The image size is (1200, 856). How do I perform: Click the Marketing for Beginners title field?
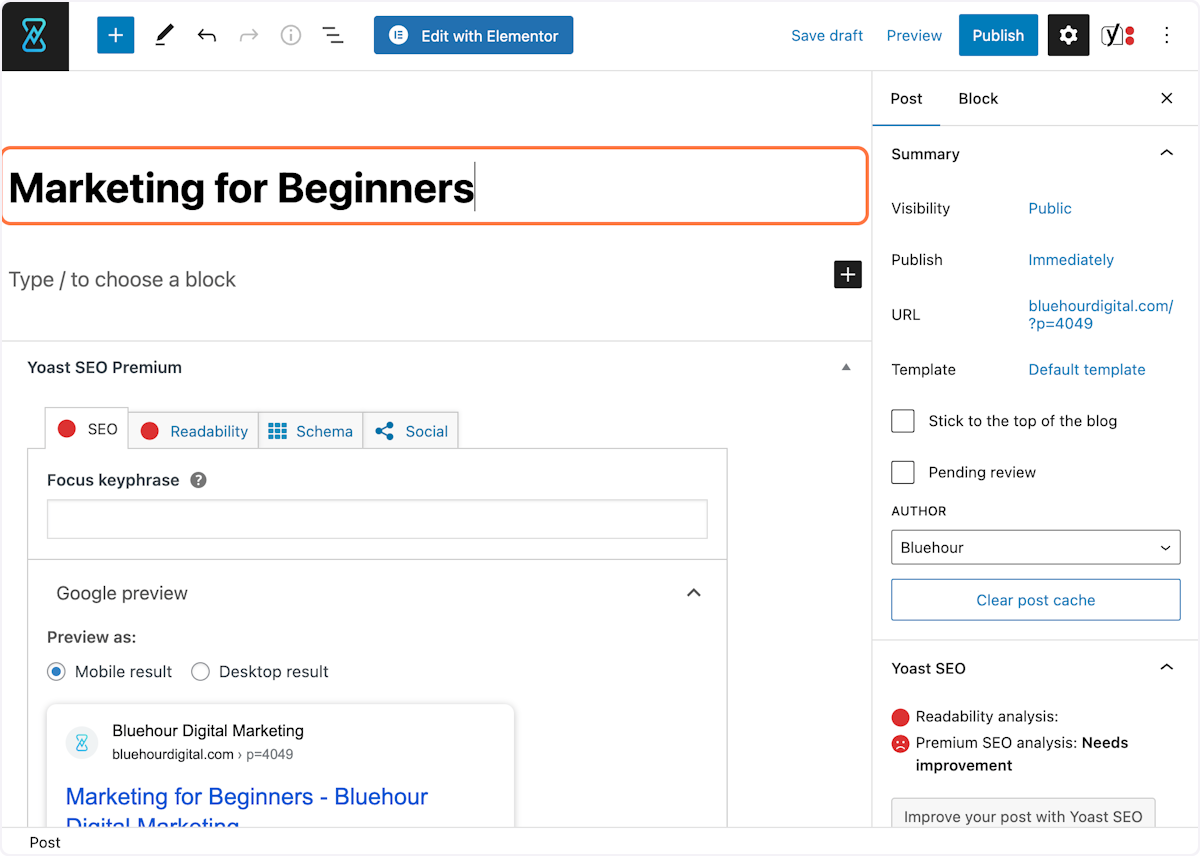coord(434,186)
